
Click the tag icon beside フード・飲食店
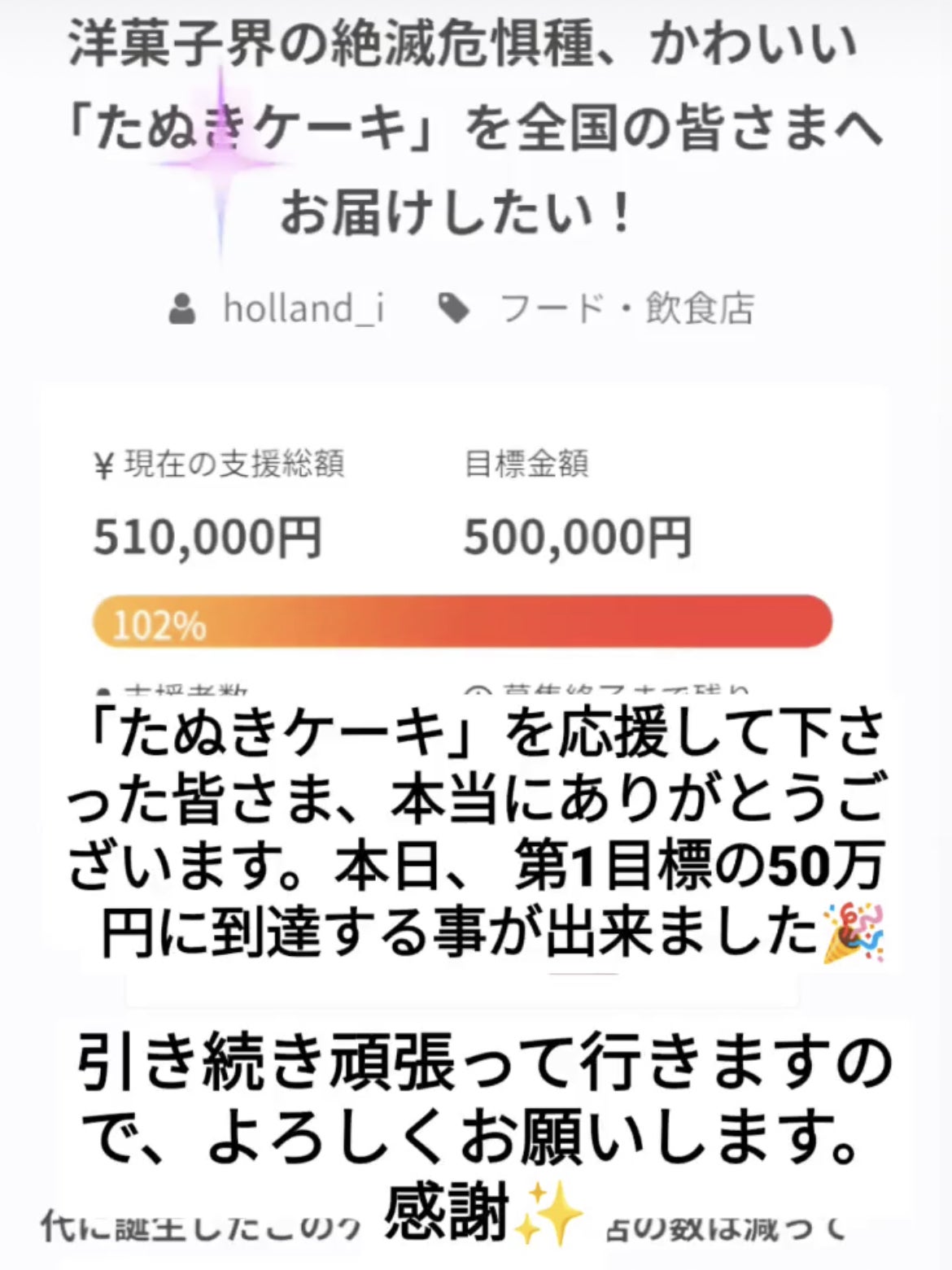pyautogui.click(x=453, y=308)
